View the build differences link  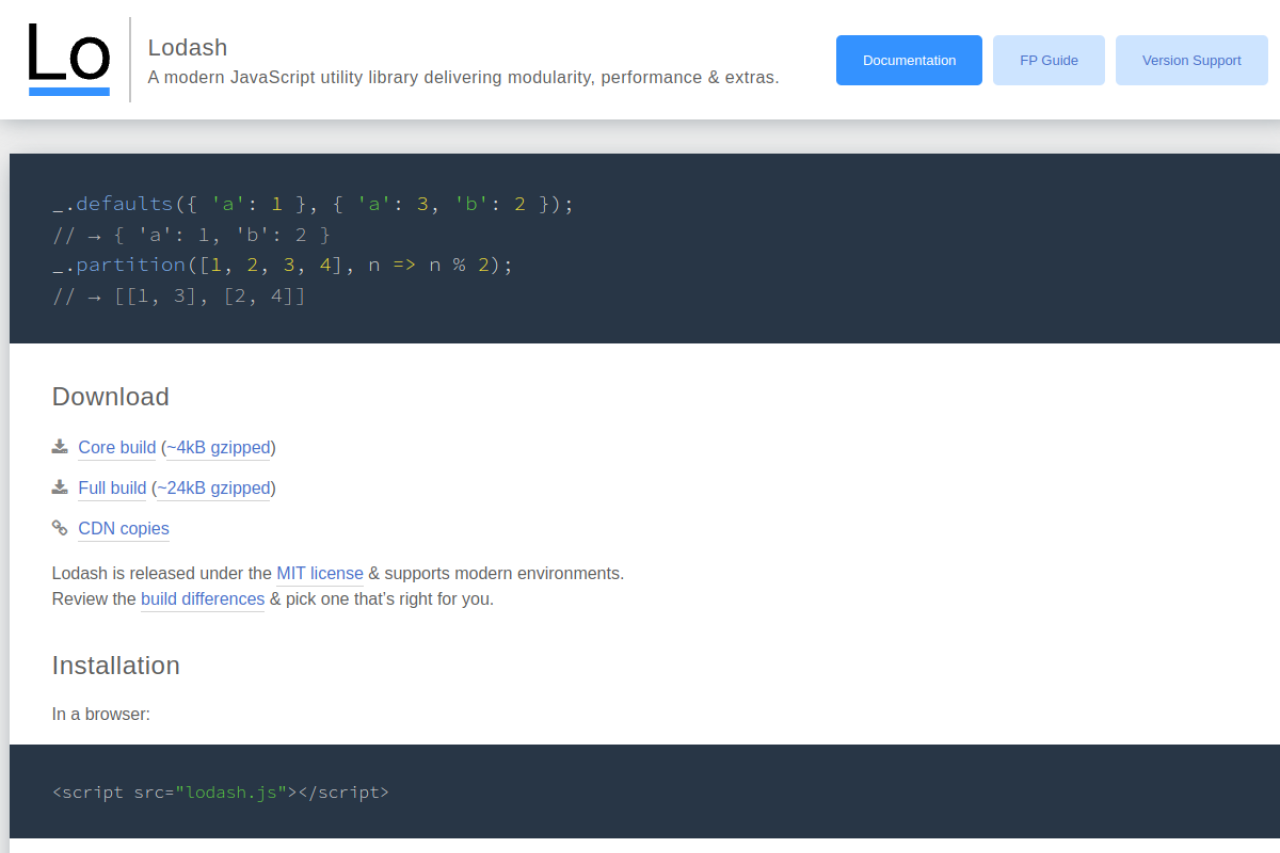(203, 599)
